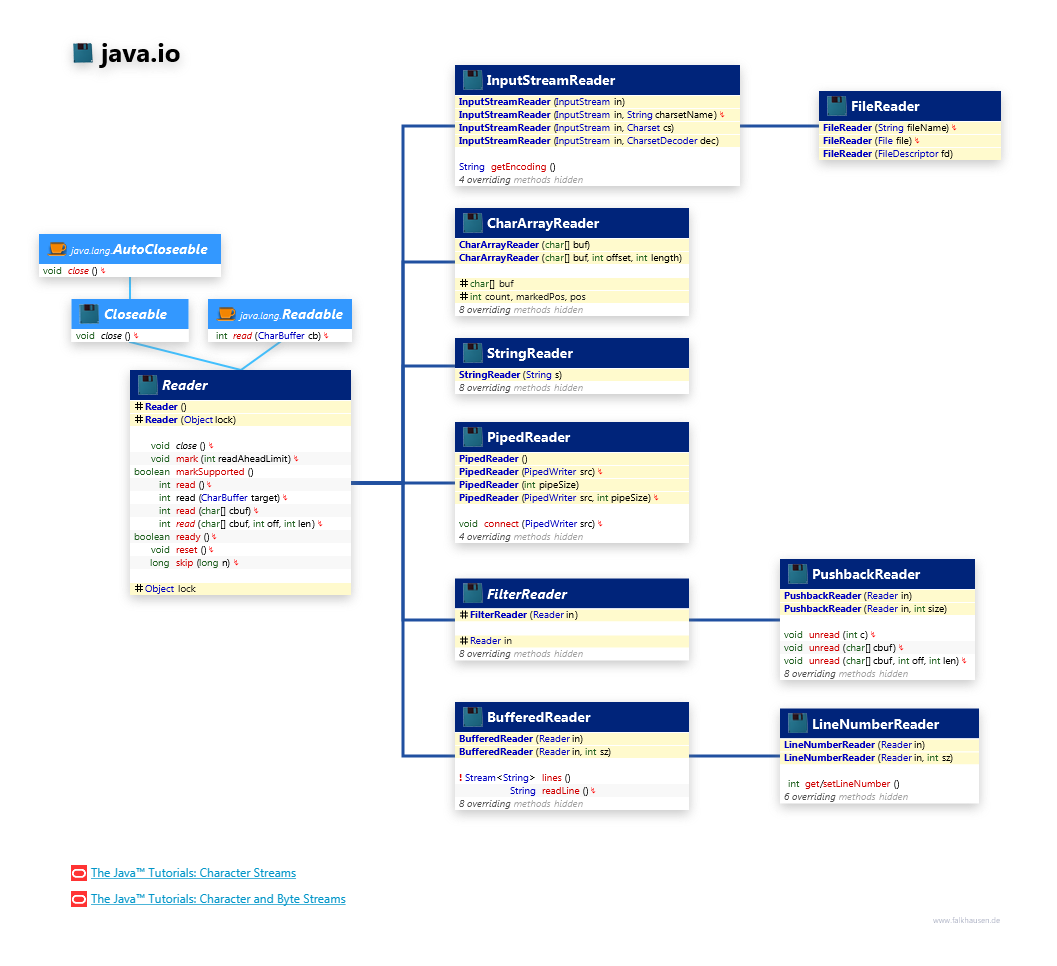Click BufferedReader (Reader in, int sz) constructor
The width and height of the screenshot is (1057, 966).
click(x=535, y=752)
